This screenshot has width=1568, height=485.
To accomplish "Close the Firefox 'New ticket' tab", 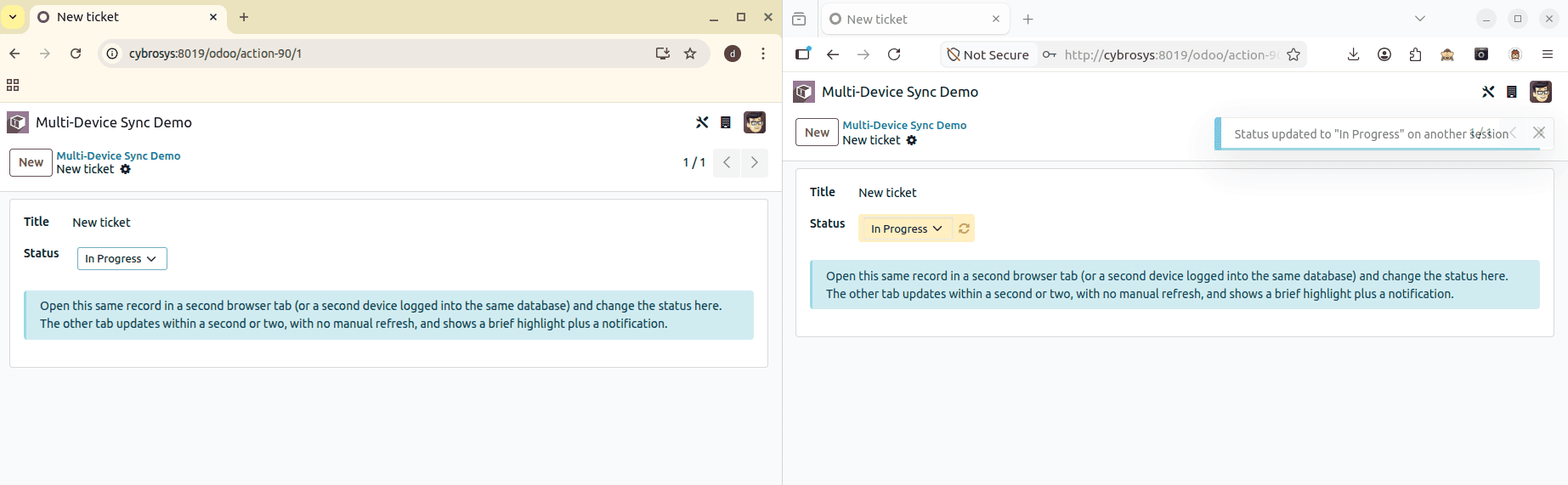I will [996, 19].
